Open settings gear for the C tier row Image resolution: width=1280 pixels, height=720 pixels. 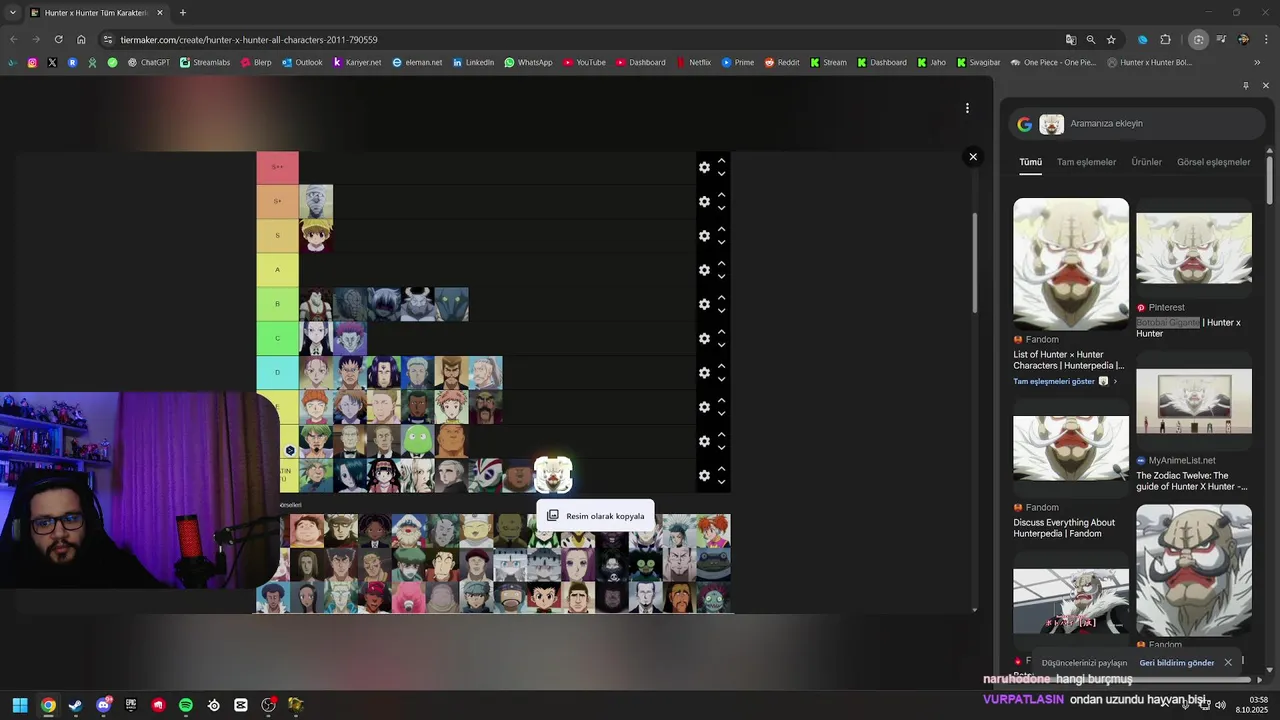[x=704, y=338]
